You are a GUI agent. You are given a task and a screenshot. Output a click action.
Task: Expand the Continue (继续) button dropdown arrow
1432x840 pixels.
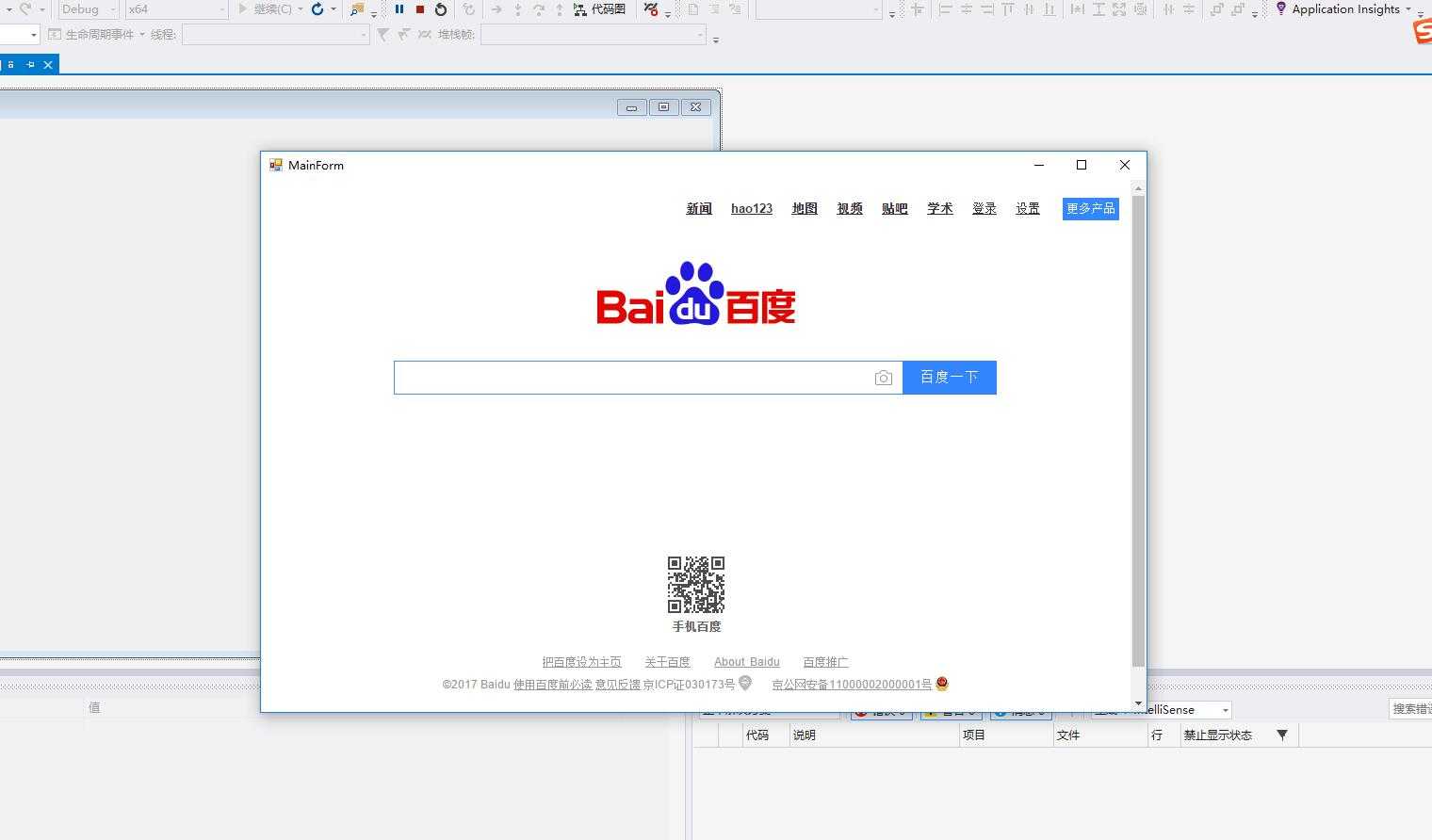point(301,9)
